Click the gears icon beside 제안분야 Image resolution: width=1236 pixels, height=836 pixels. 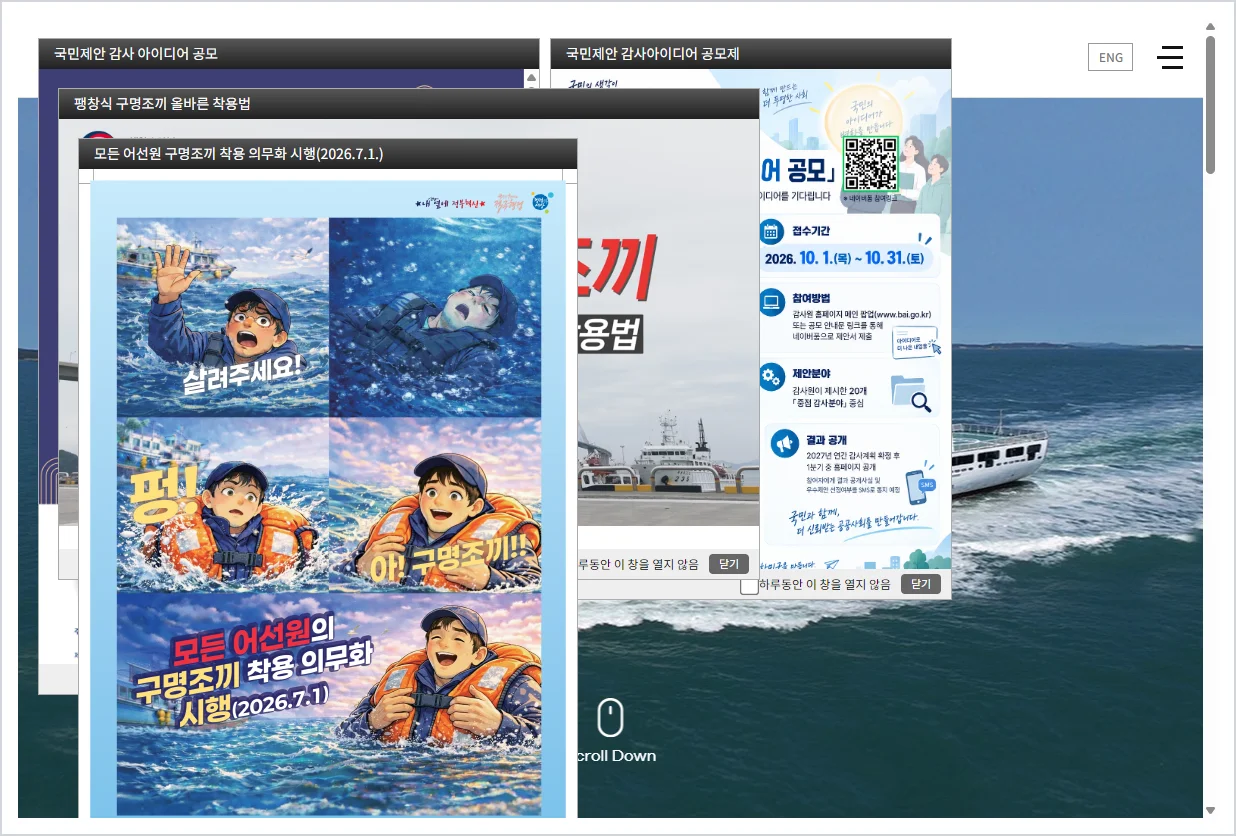(x=771, y=377)
